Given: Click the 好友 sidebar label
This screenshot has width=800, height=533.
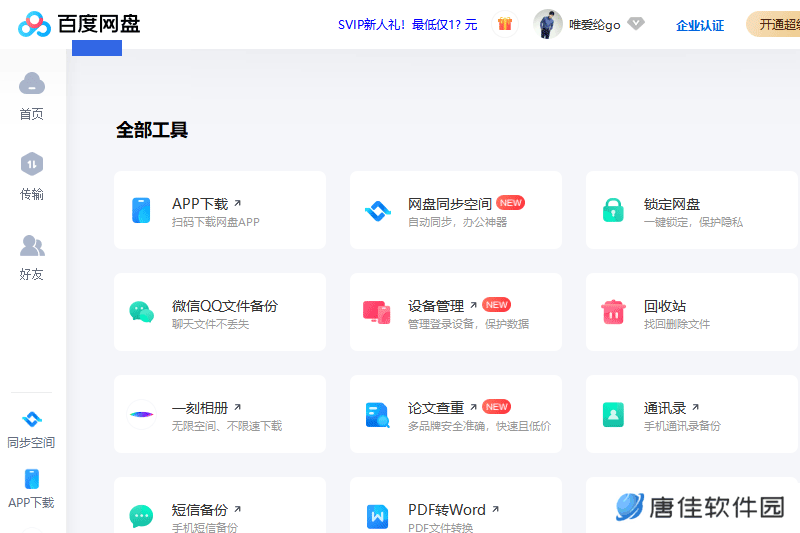Looking at the screenshot, I should coord(32,274).
